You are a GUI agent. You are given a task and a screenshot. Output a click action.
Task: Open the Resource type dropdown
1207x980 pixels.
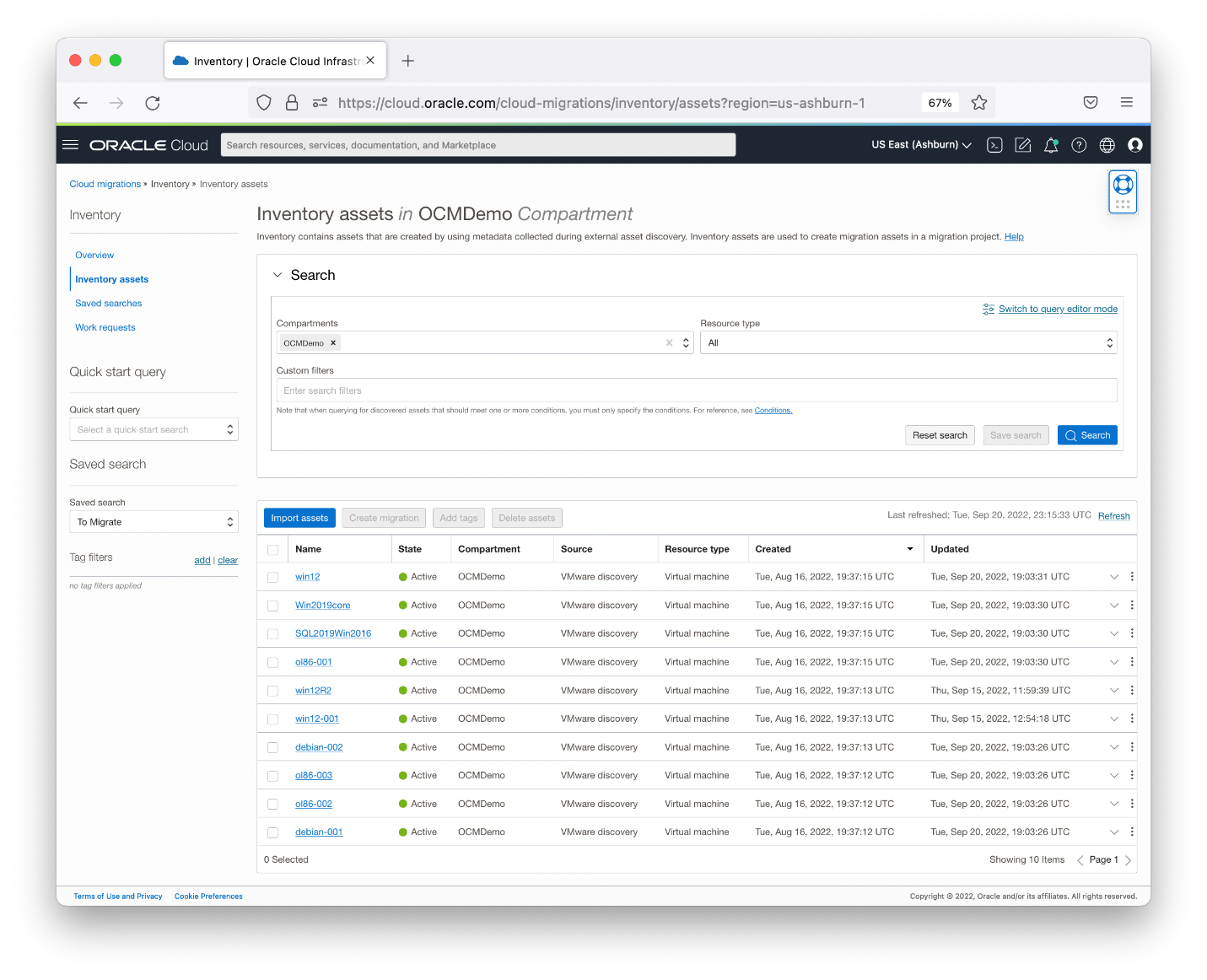click(908, 343)
